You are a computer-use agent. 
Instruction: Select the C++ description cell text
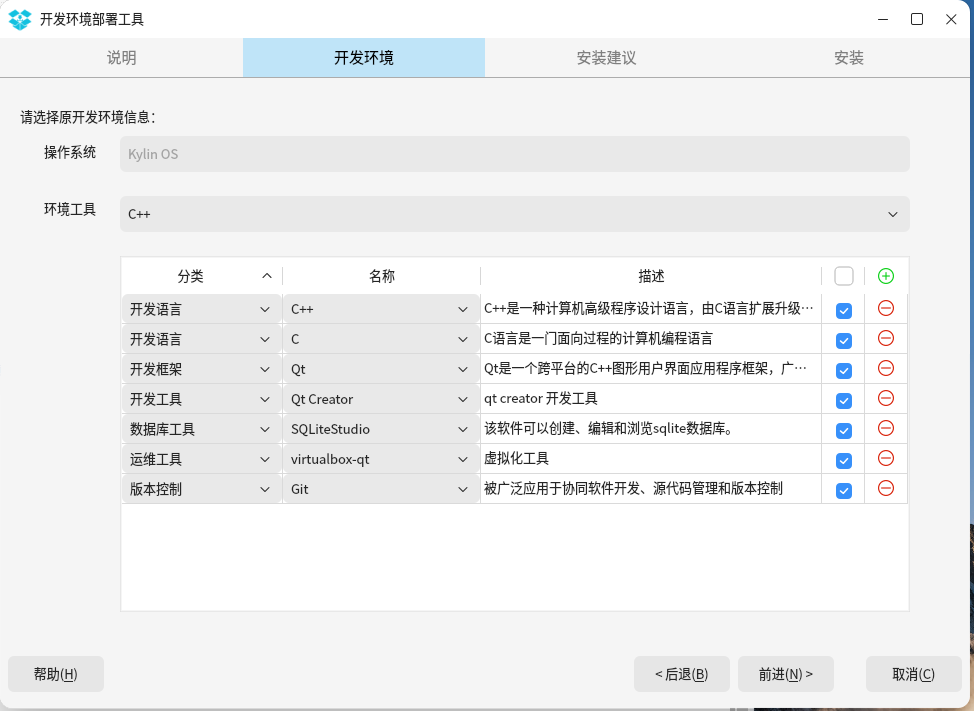tap(649, 309)
